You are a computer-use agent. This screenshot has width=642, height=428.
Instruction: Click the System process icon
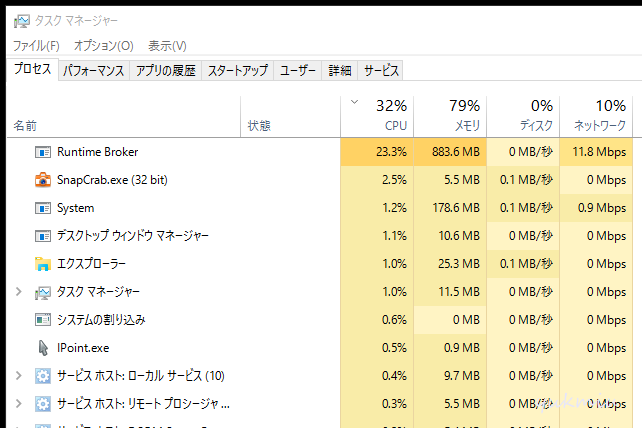click(x=43, y=208)
